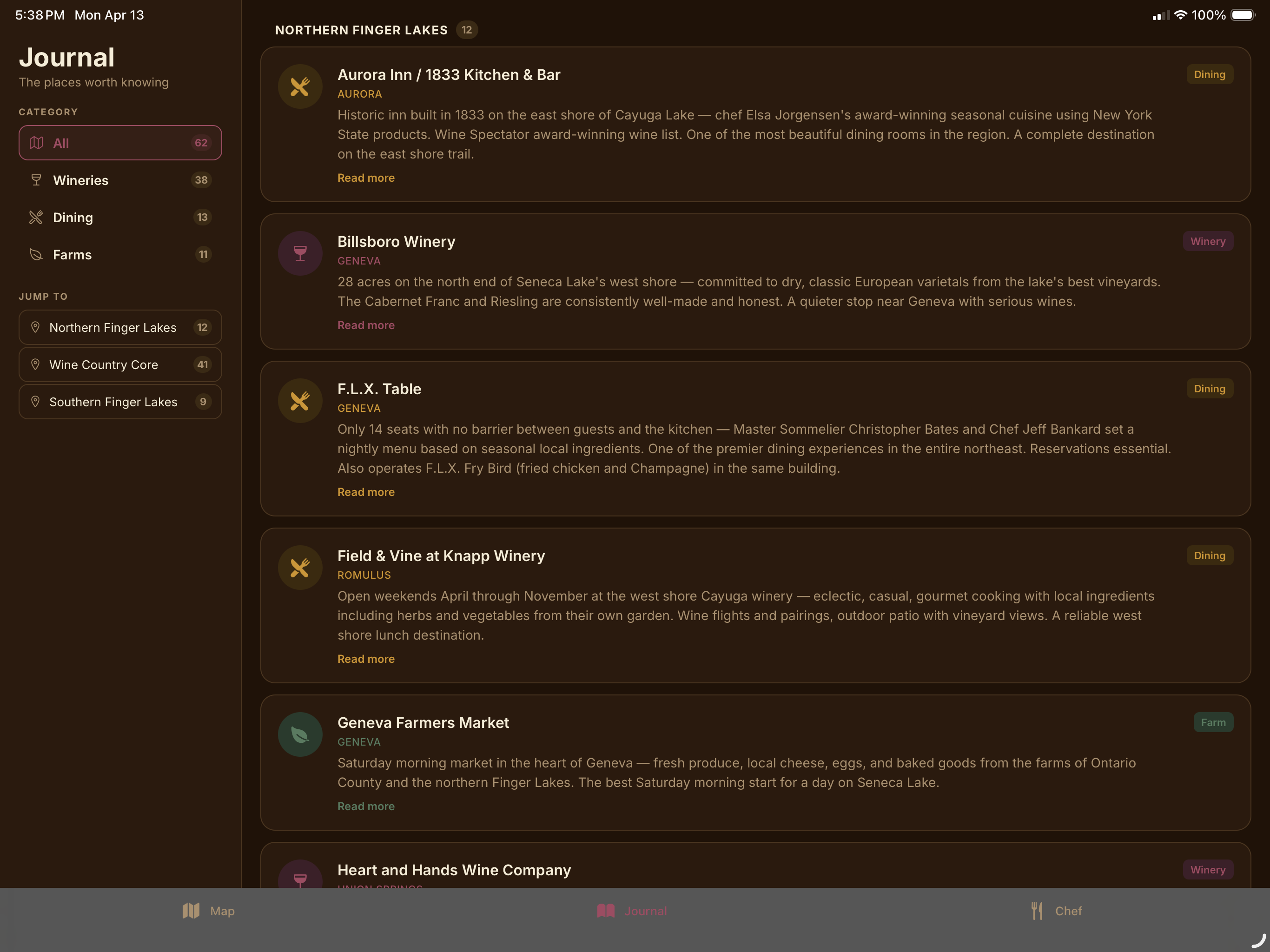Screen dimensions: 1270x952
Task: Tap the Winery tag on Billsboro card
Action: click(1208, 241)
